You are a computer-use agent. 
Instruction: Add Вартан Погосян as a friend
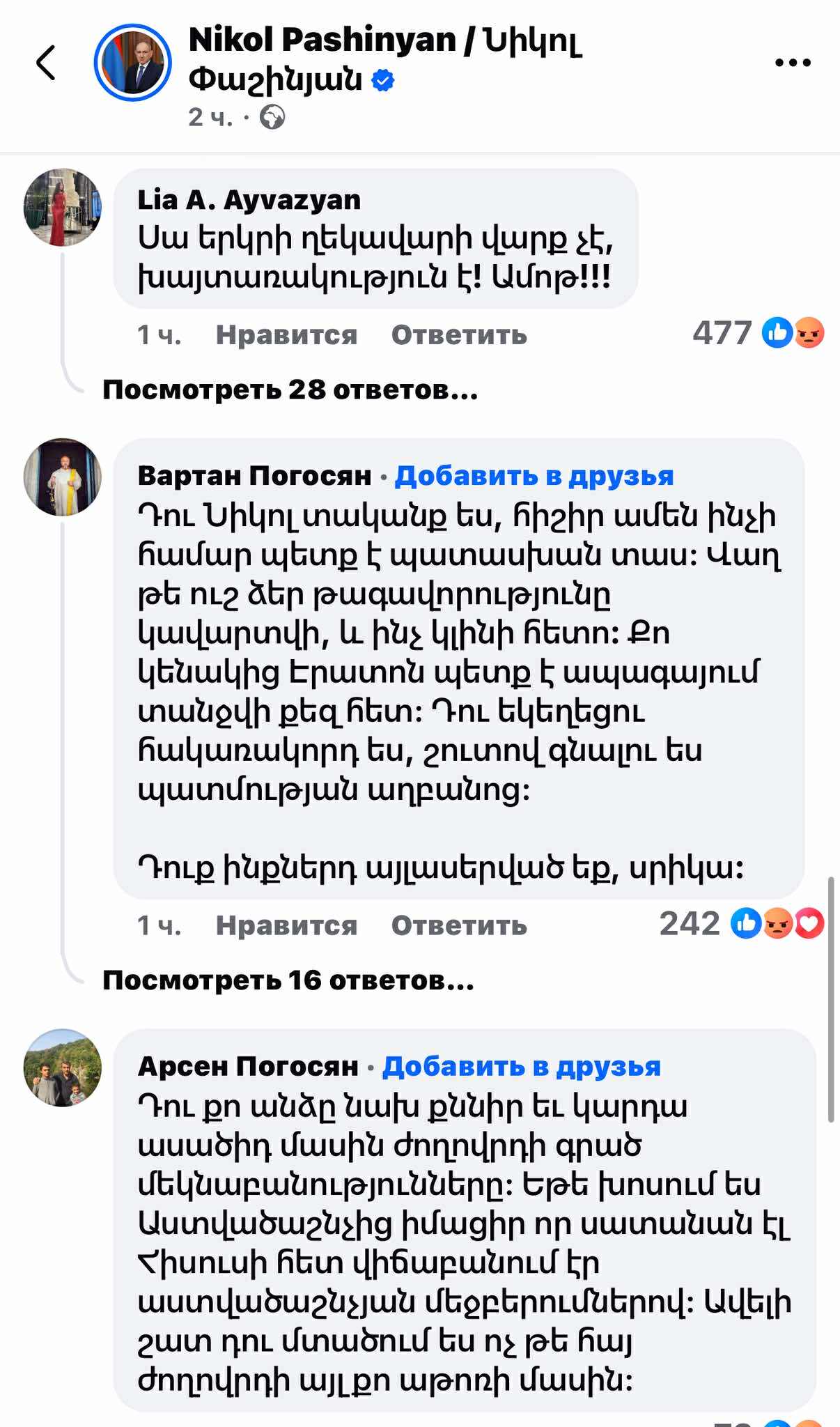click(x=534, y=476)
